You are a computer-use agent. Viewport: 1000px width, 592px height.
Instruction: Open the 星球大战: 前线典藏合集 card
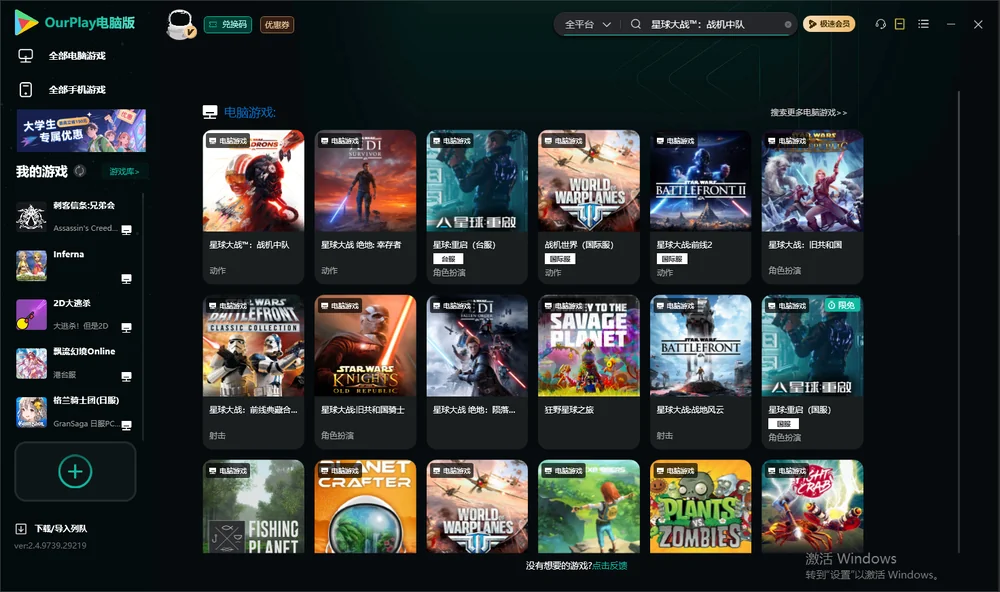pos(253,372)
